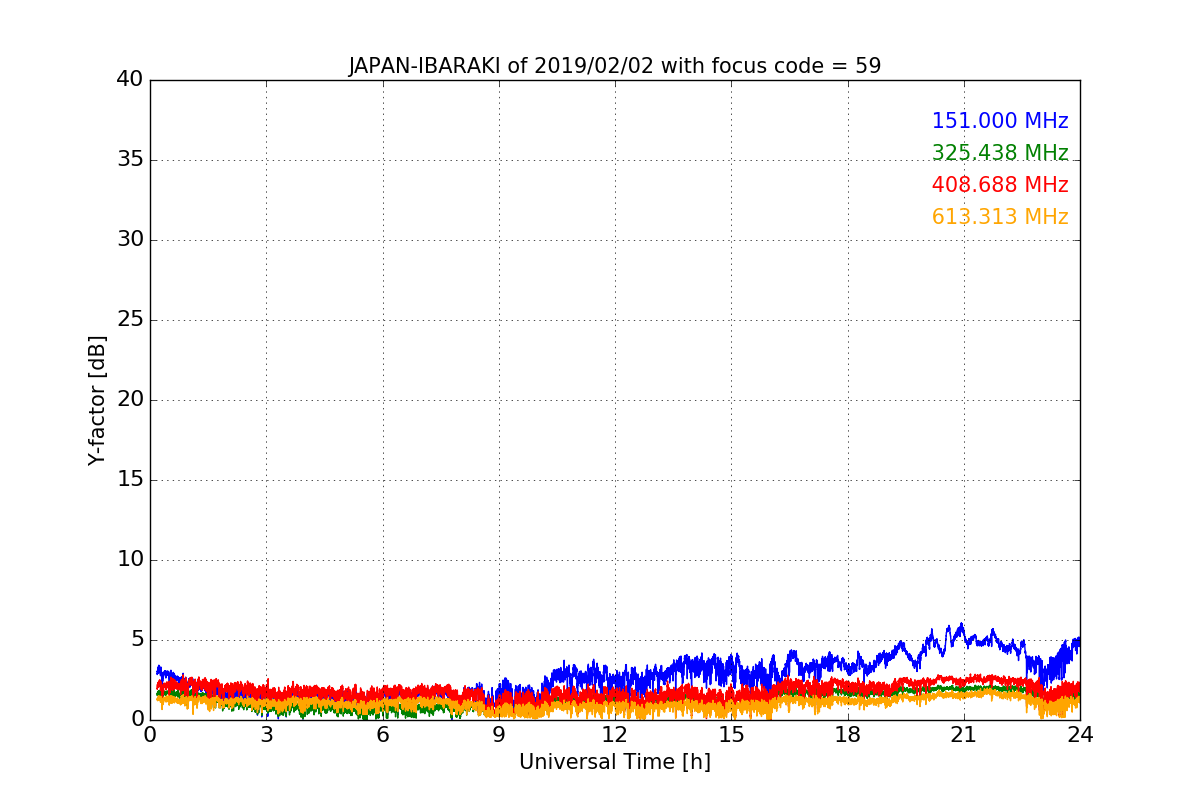Click the JAPAN-IBARAKI plot title
1200x800 pixels.
(615, 66)
